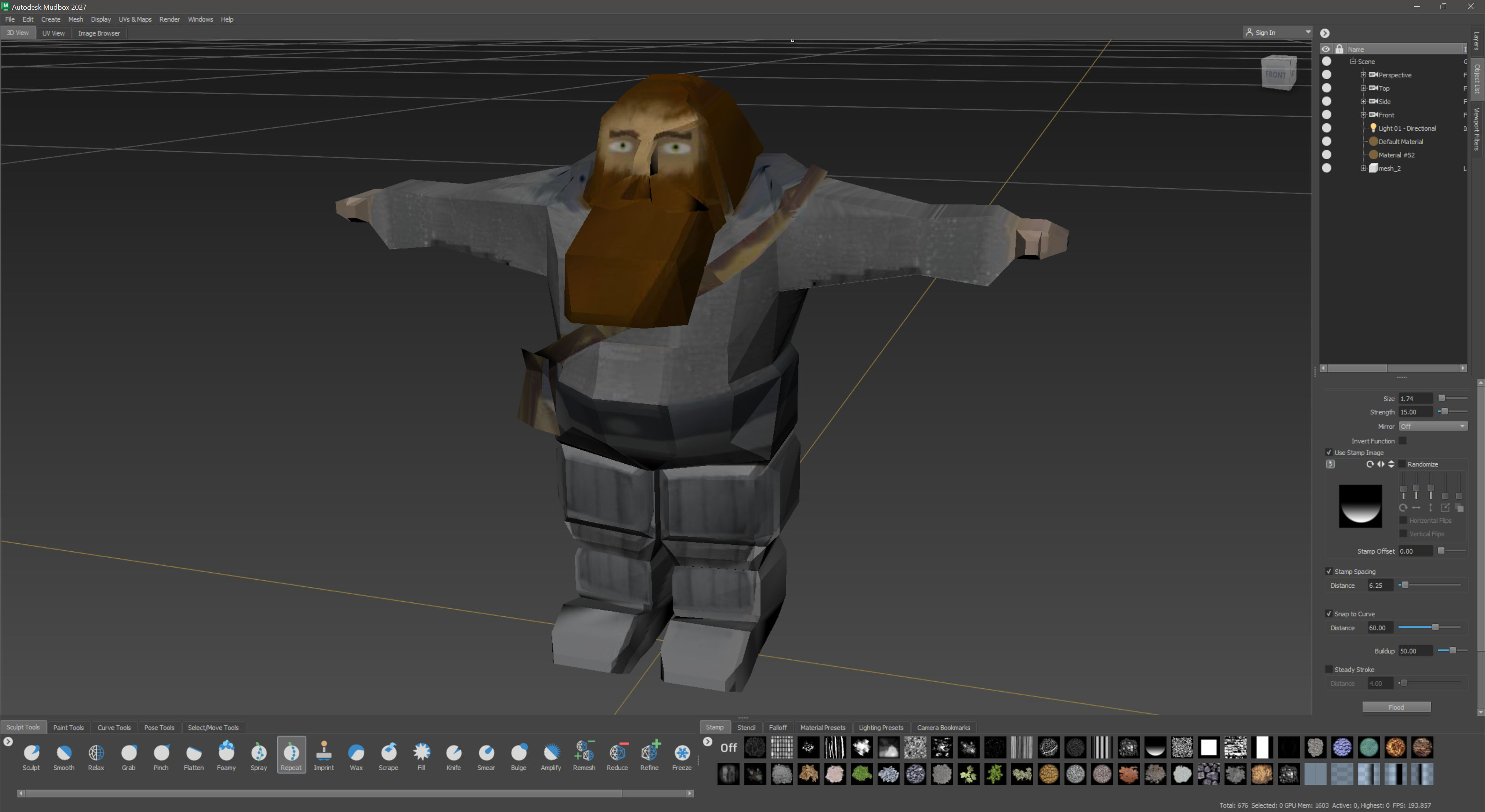Select the Sculpt tool

click(31, 756)
